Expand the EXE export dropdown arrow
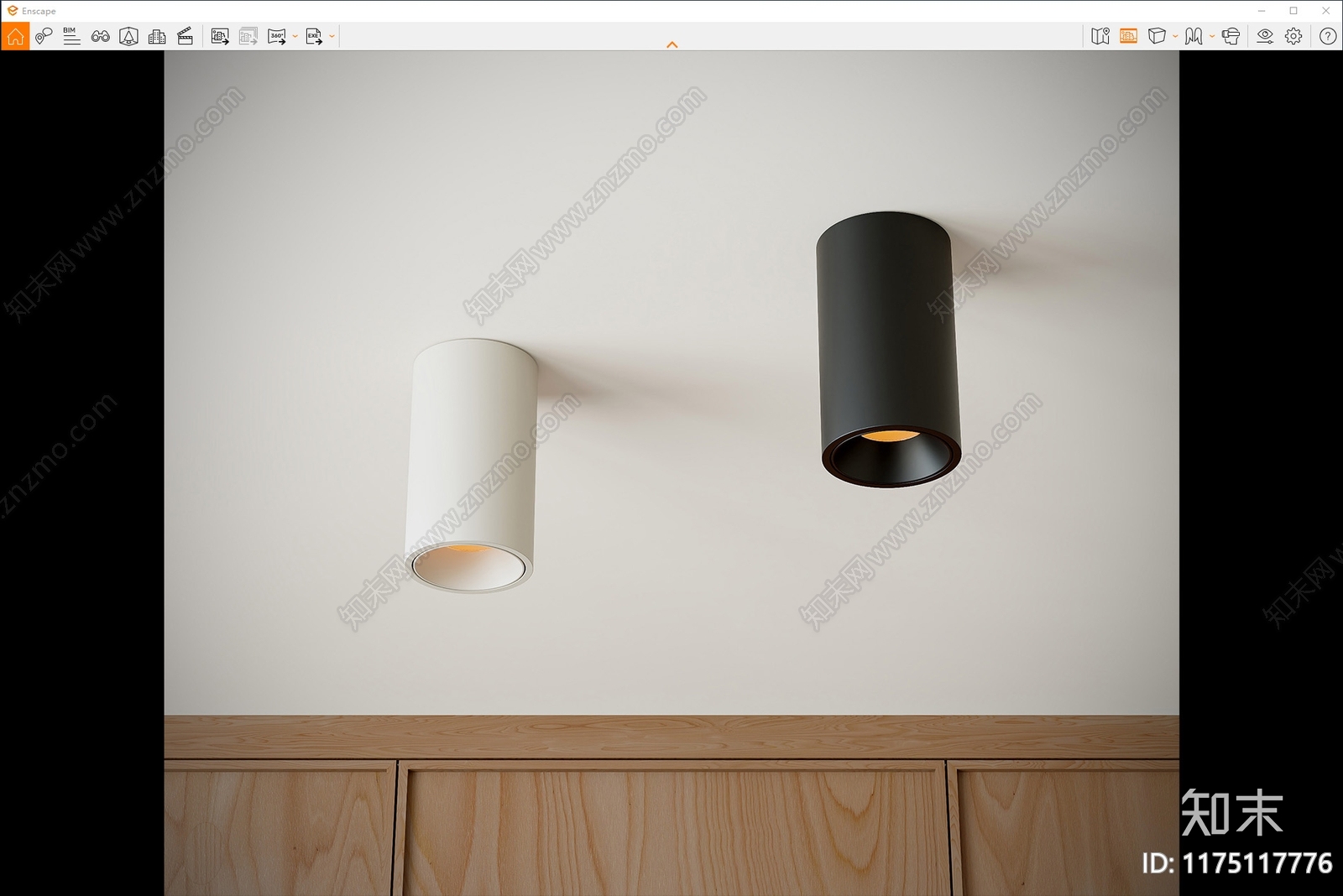The image size is (1343, 896). pyautogui.click(x=332, y=36)
